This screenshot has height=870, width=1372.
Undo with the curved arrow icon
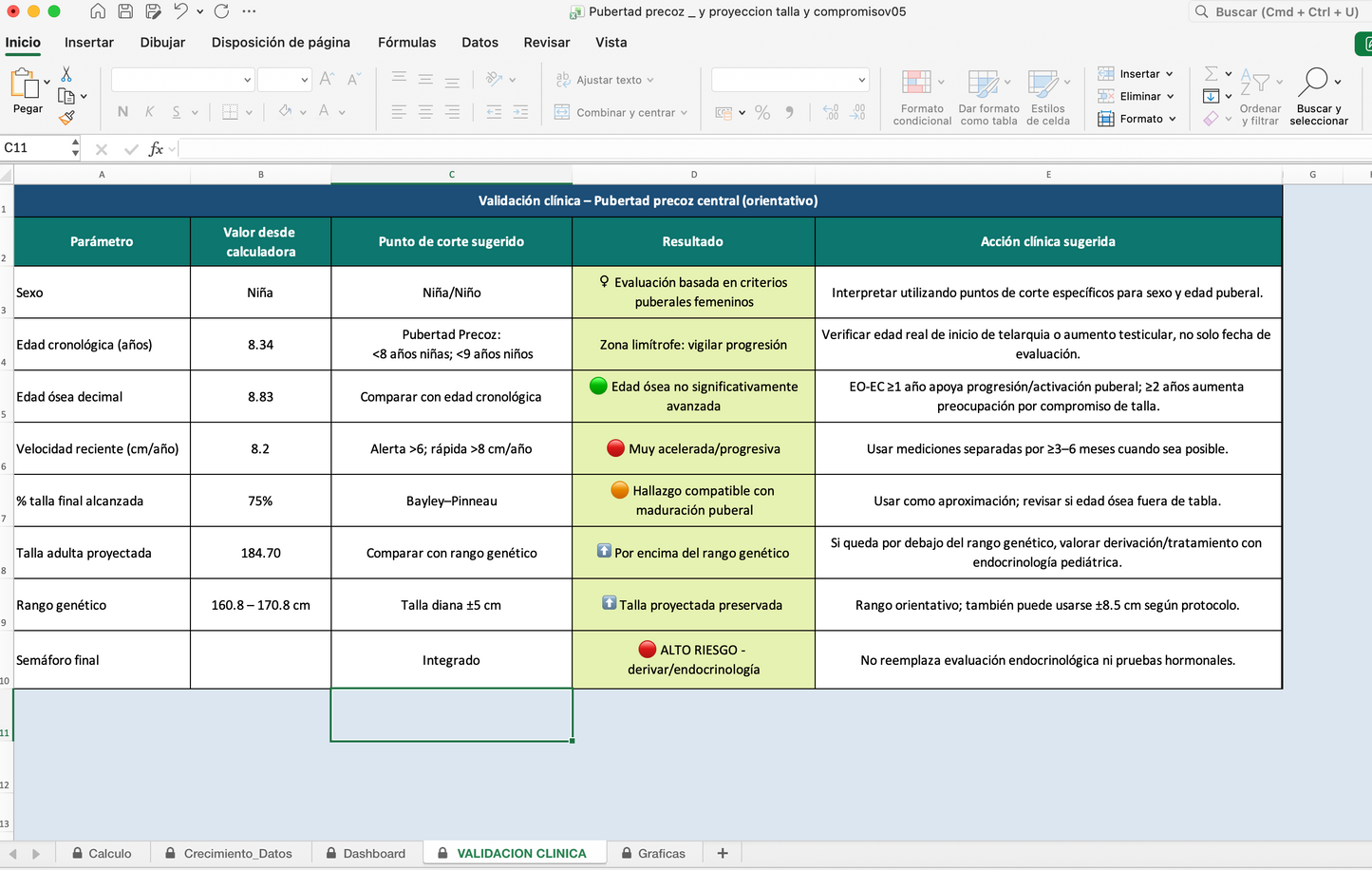pos(180,11)
